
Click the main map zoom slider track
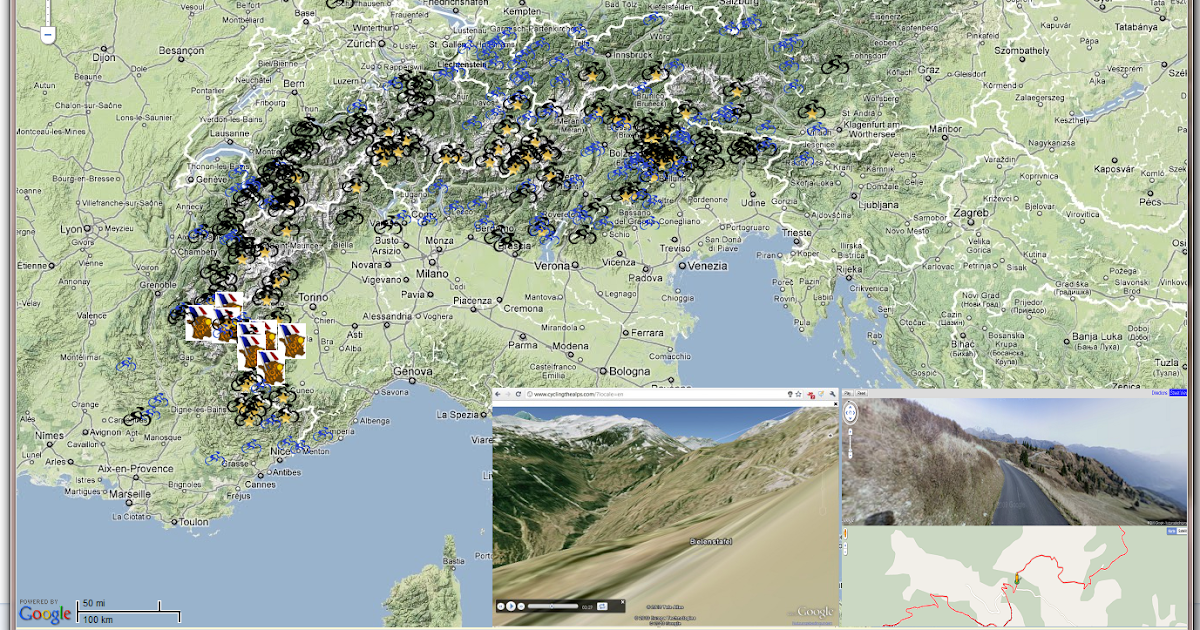[x=47, y=12]
